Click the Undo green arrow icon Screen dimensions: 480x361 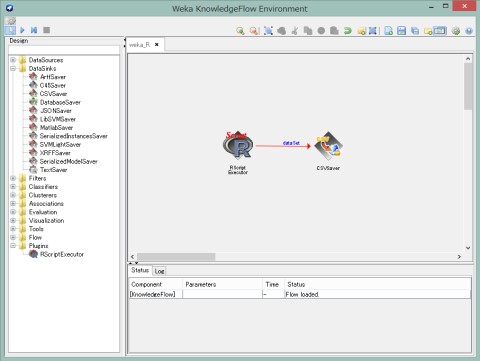click(x=348, y=31)
